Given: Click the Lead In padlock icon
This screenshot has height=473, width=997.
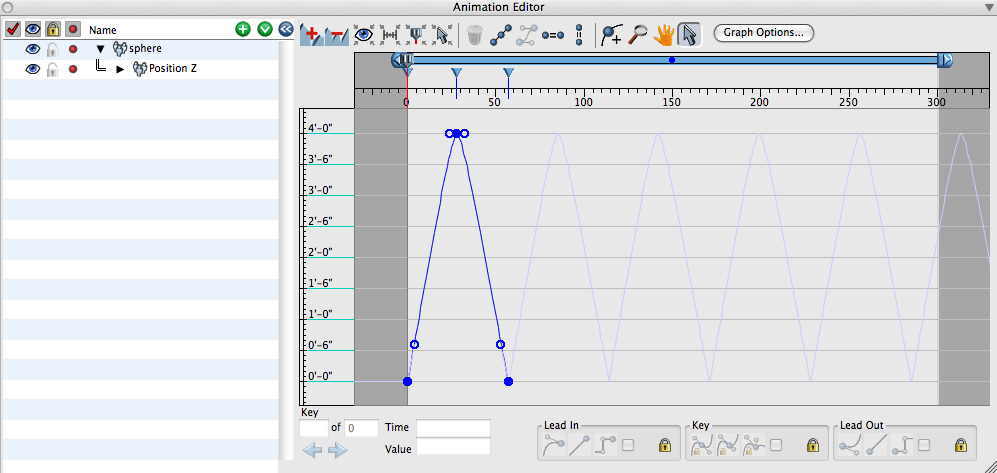Looking at the screenshot, I should (665, 445).
